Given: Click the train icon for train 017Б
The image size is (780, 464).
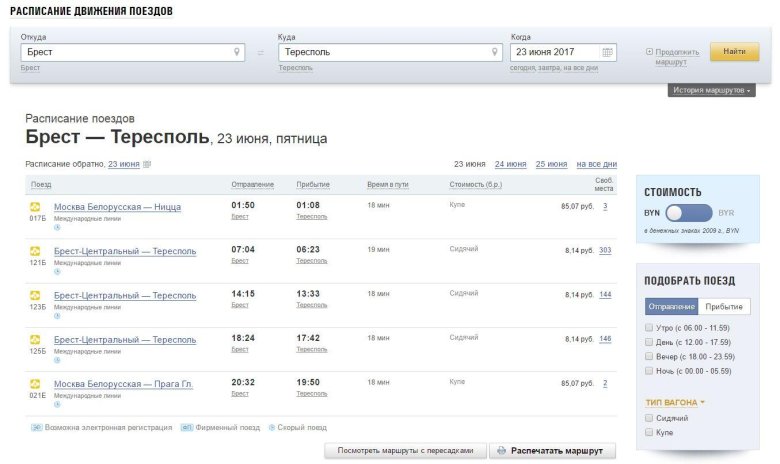Looking at the screenshot, I should coord(35,207).
